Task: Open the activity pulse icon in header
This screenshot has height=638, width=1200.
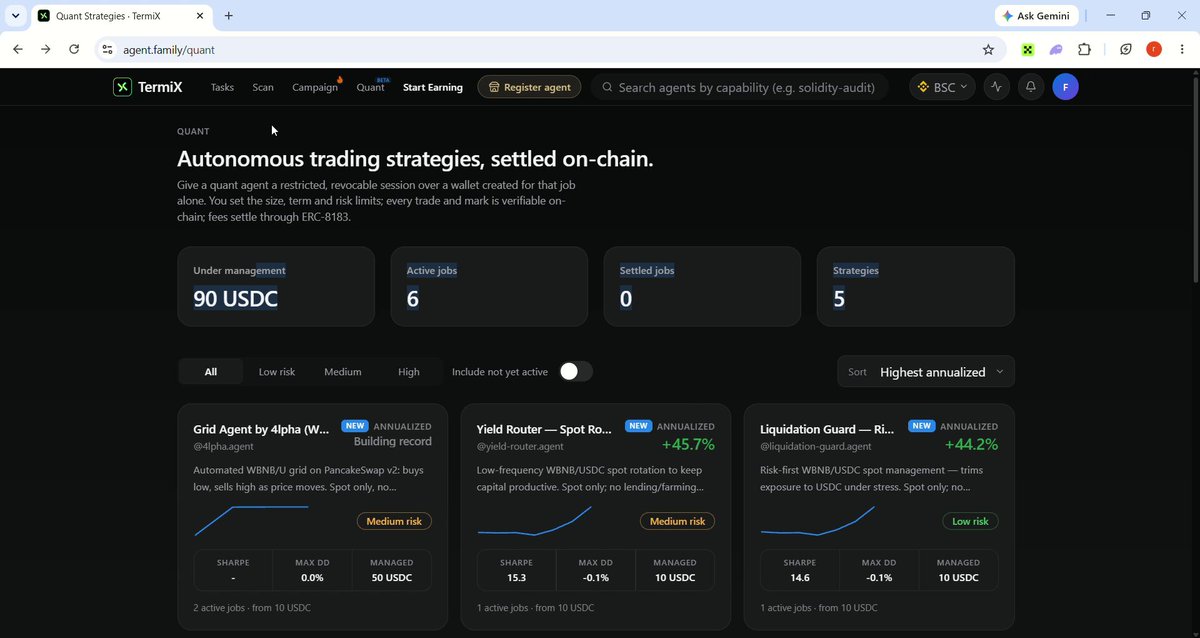Action: (996, 87)
